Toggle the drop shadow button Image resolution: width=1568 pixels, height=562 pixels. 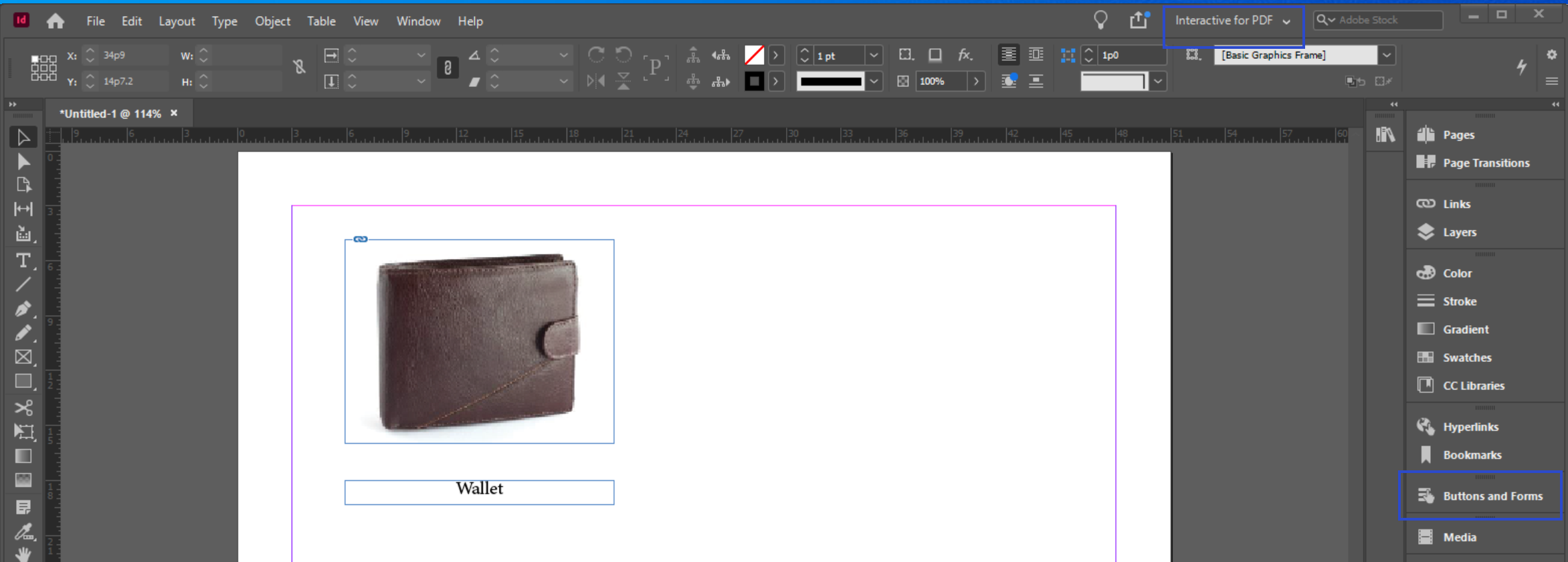935,55
